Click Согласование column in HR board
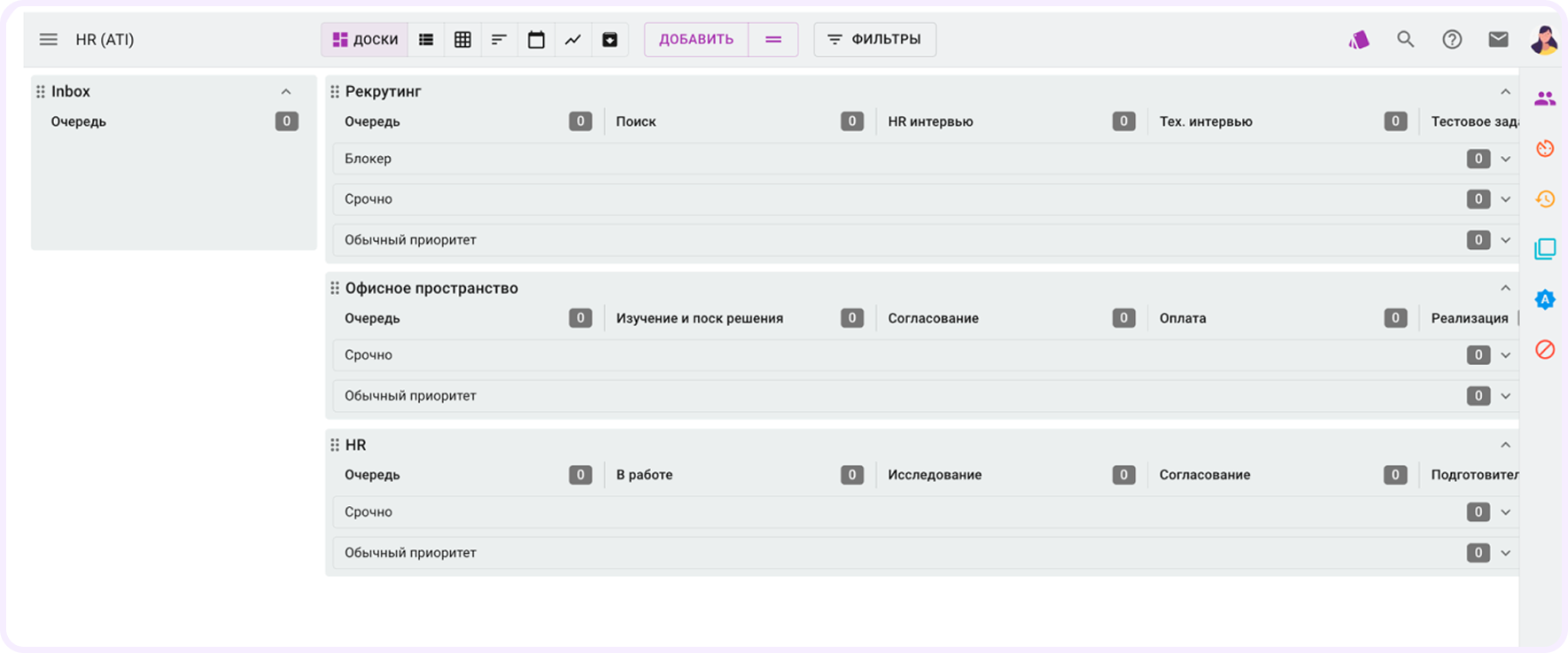 click(x=1205, y=475)
